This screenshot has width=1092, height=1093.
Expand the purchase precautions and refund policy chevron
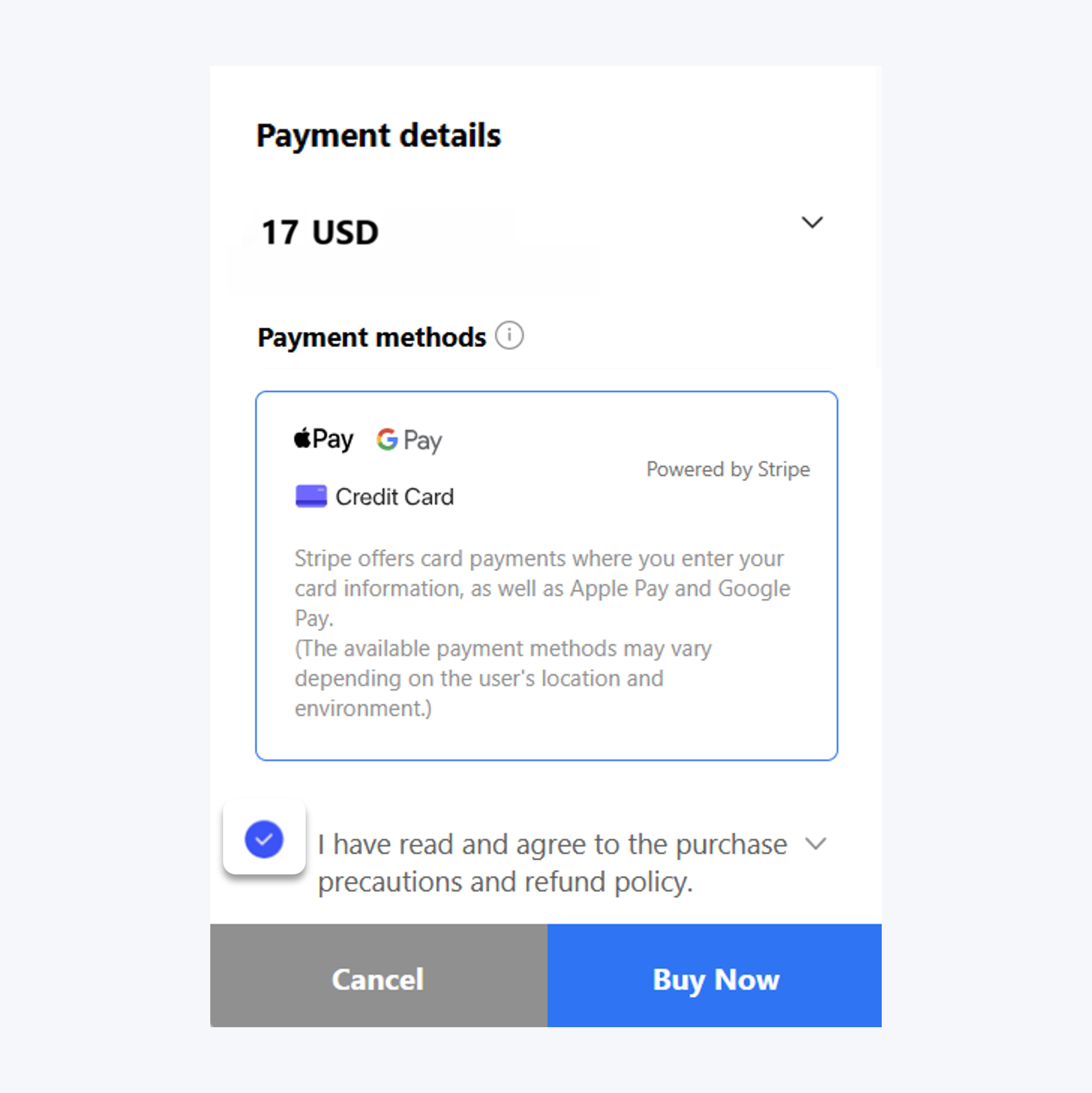click(815, 844)
